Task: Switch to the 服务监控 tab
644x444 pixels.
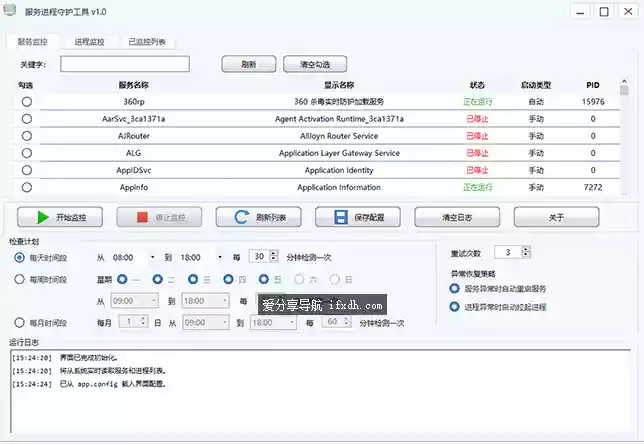Action: coord(32,41)
